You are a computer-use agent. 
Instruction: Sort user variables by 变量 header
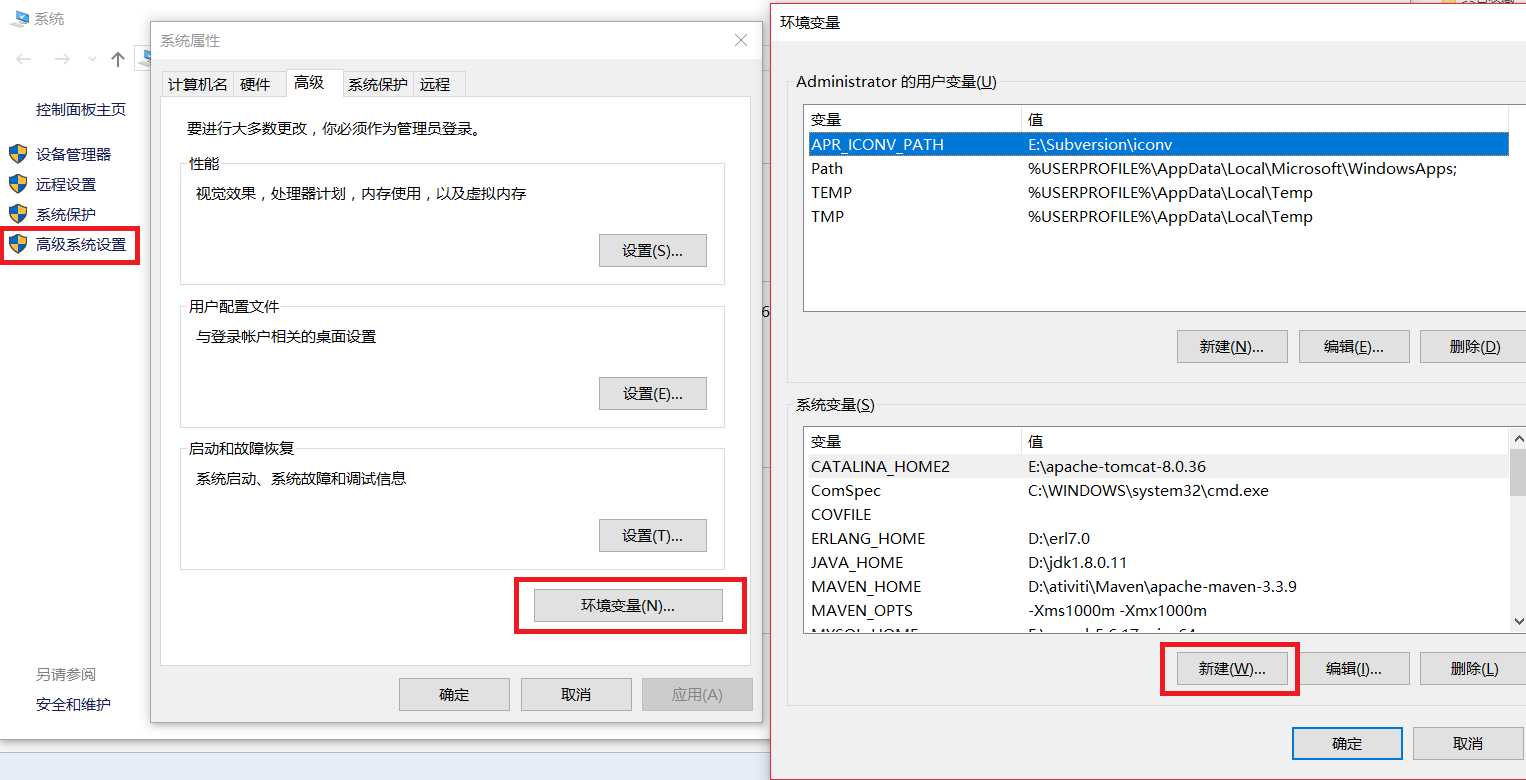913,120
